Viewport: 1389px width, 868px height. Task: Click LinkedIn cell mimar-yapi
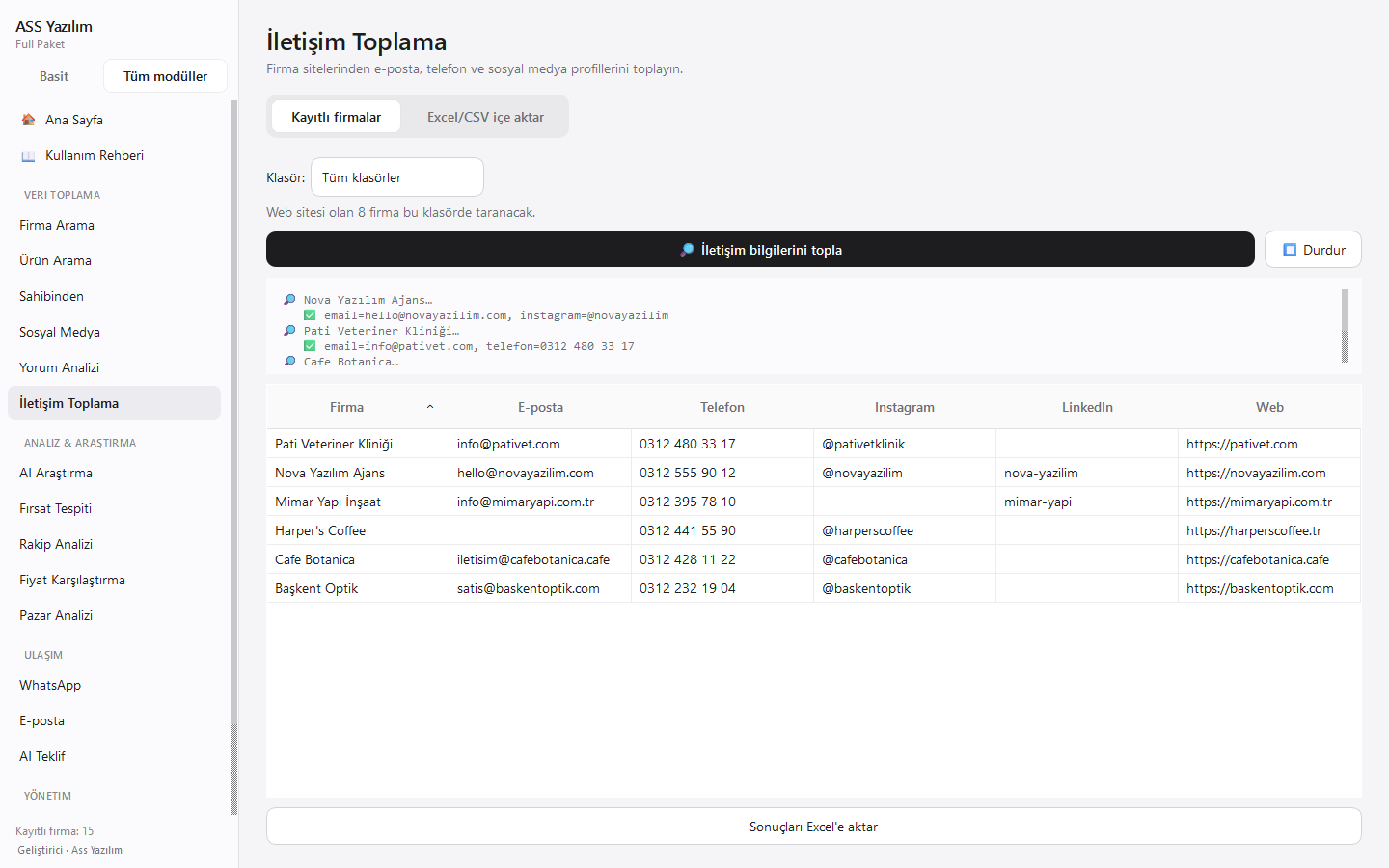[x=1087, y=502]
